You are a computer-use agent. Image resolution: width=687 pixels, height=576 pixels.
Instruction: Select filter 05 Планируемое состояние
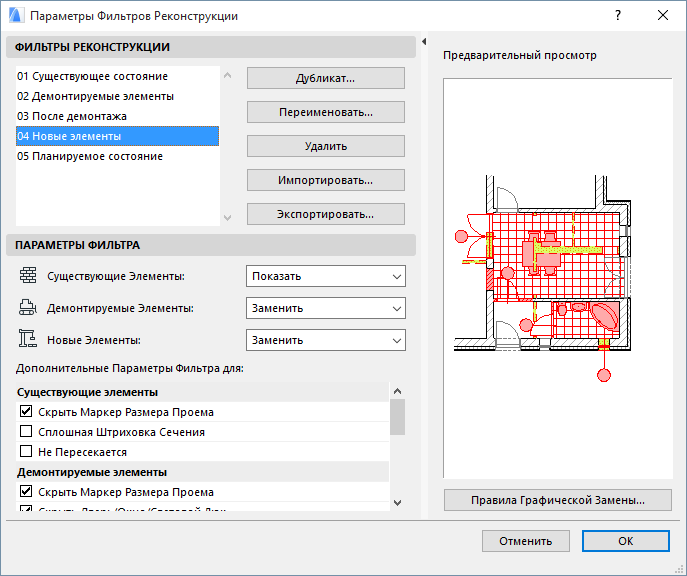(117, 156)
